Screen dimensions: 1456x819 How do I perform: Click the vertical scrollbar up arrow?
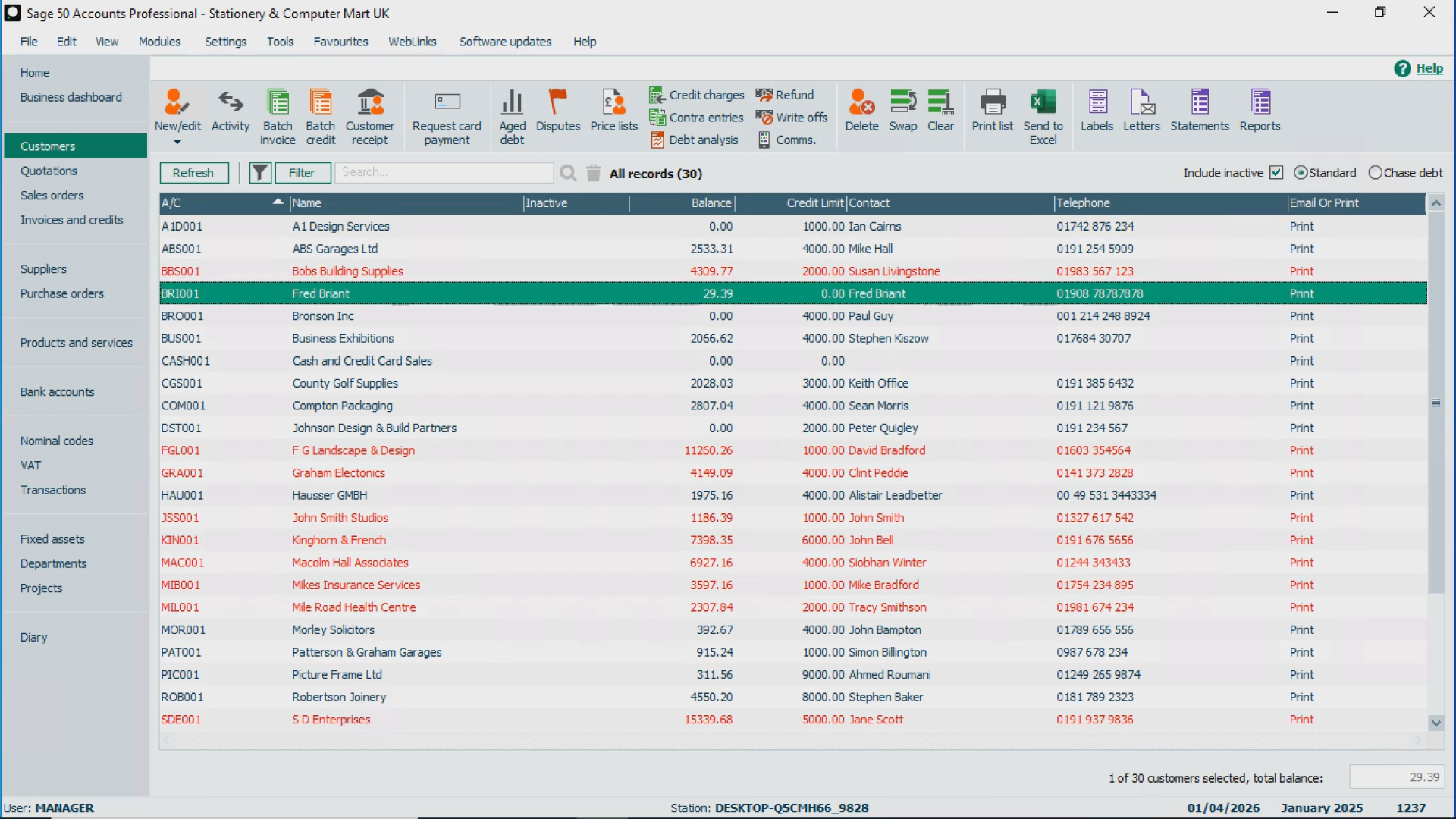coord(1436,203)
